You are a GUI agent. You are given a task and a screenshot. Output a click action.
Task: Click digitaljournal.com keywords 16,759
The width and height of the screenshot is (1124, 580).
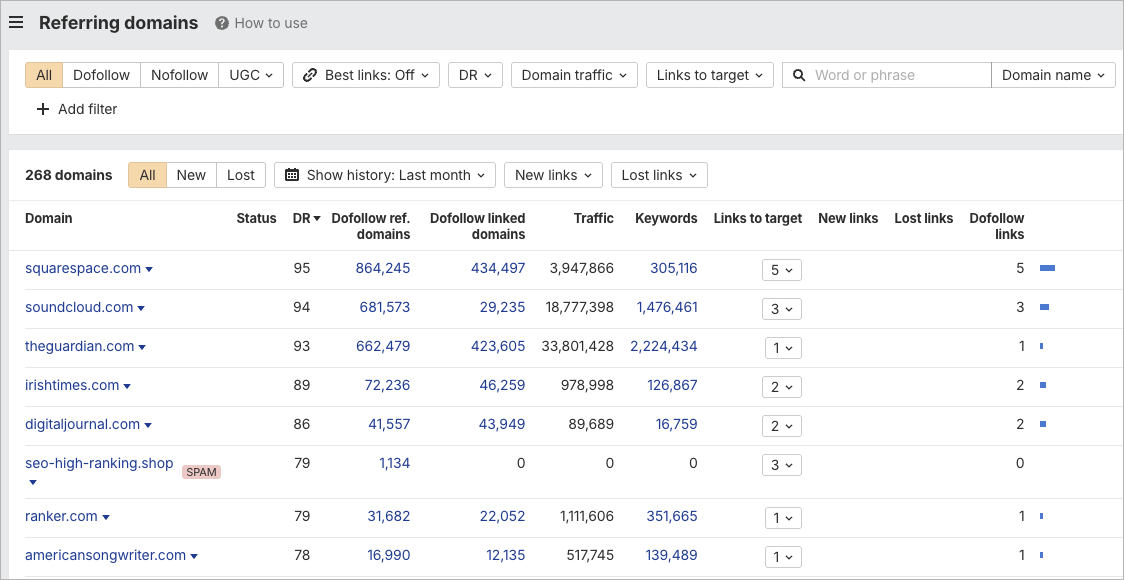[x=677, y=424]
